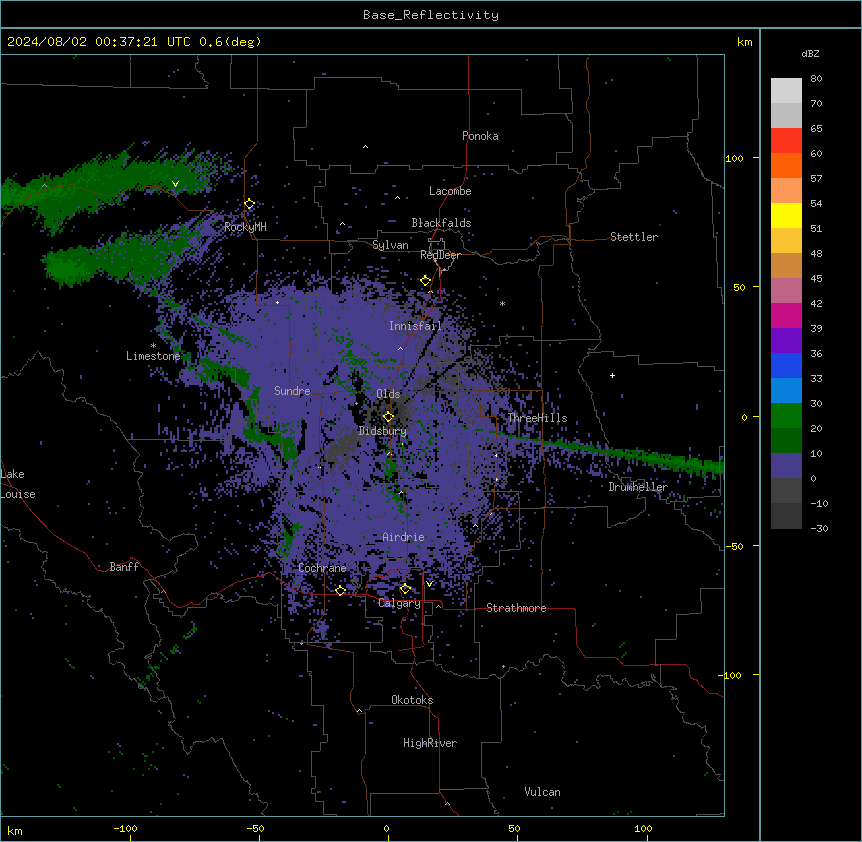Click the 0.6(deg) elevation angle text
862x842 pixels.
230,42
